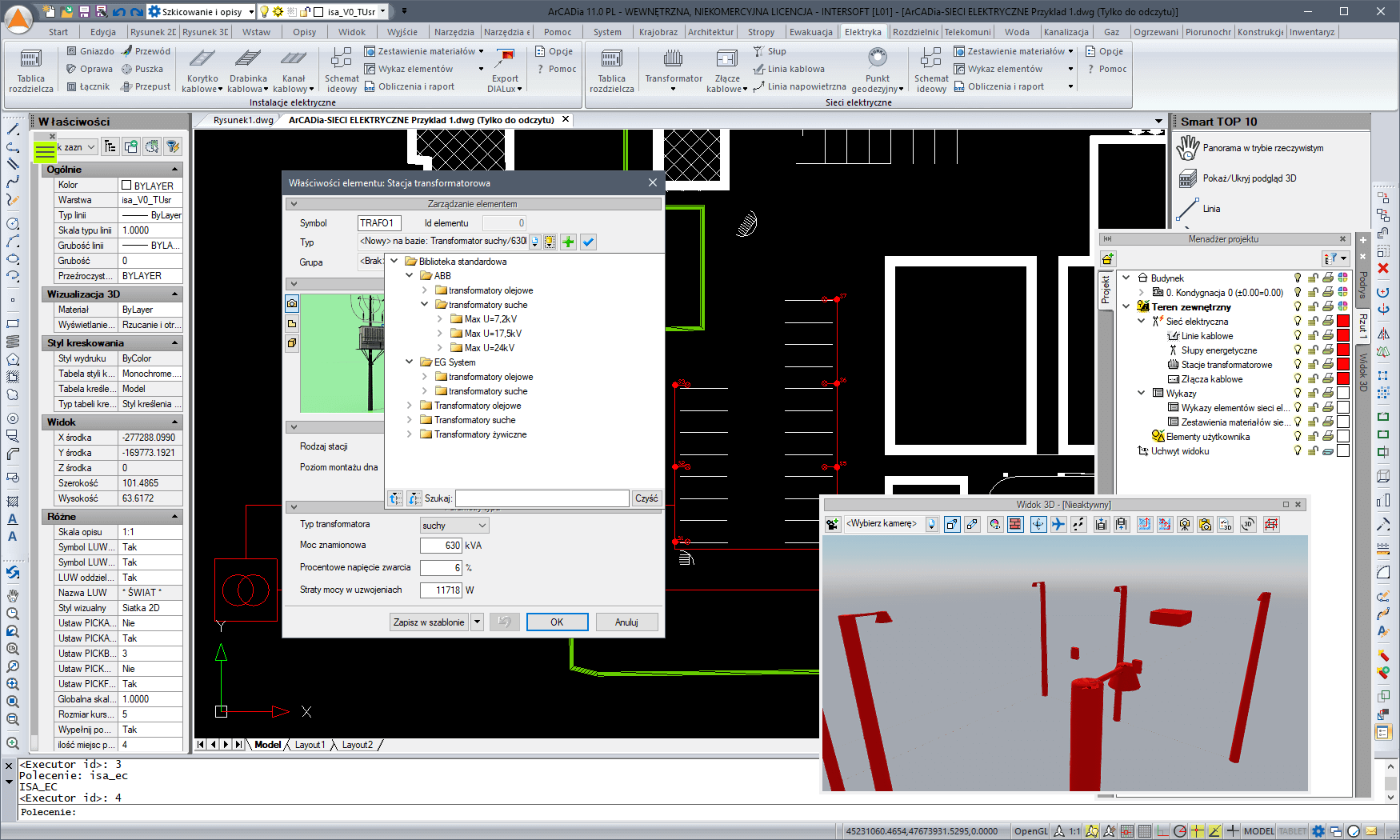Select the Oprawa lighting tool
This screenshot has height=840, width=1400.
coord(90,69)
